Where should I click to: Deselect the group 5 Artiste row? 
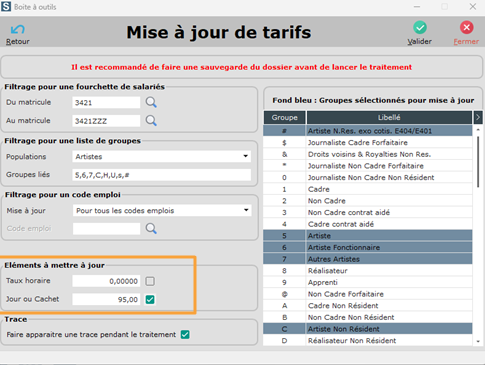368,236
